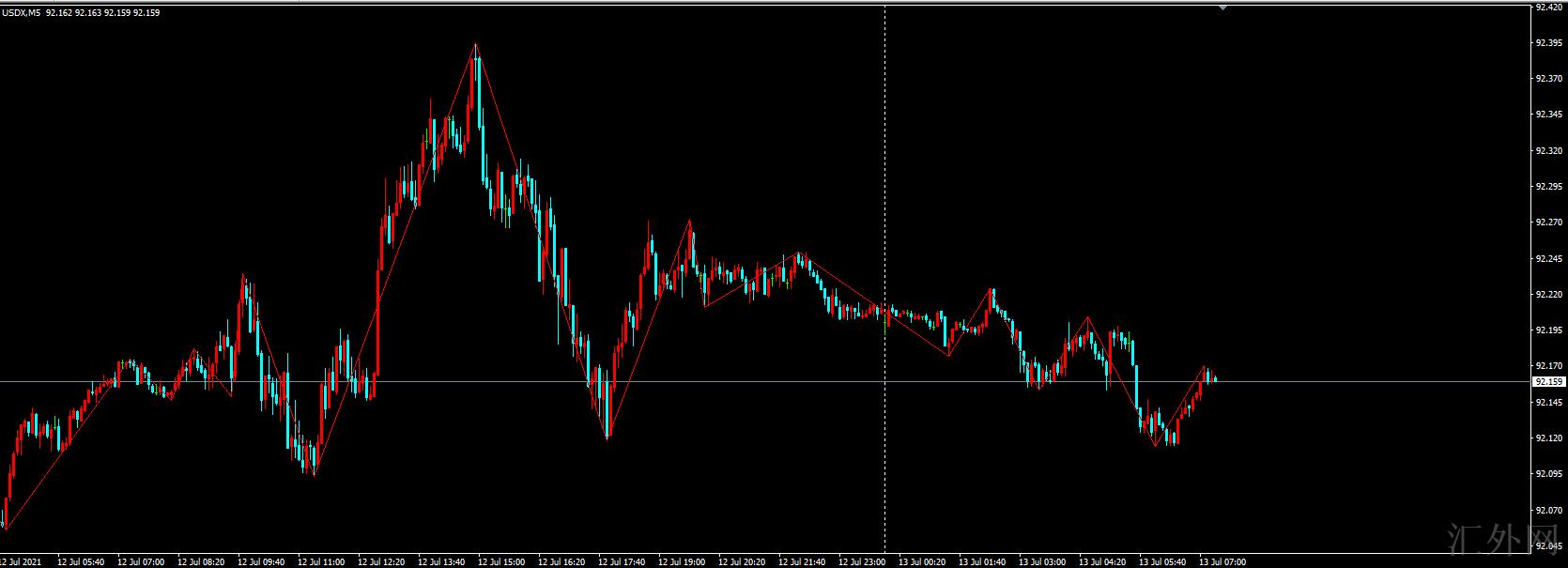This screenshot has height=568, width=1568.
Task: Click time axis label 12 Jul 21:40
Action: [x=802, y=561]
